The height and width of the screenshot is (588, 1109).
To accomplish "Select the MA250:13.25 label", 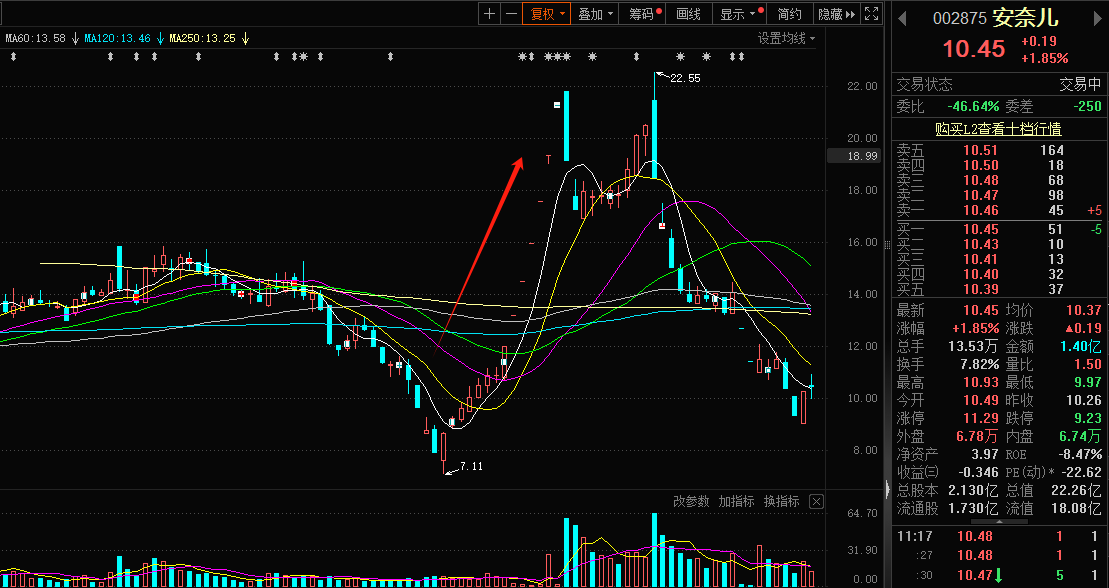I will click(x=202, y=38).
